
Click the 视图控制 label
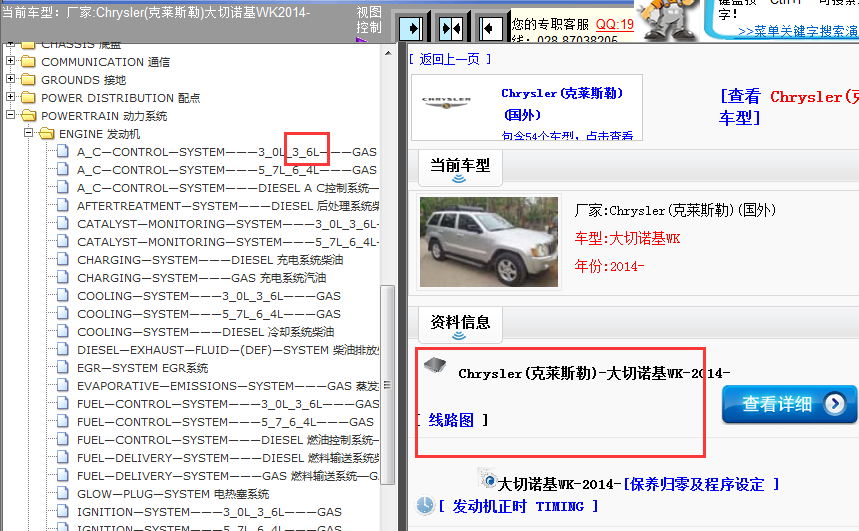tap(368, 20)
